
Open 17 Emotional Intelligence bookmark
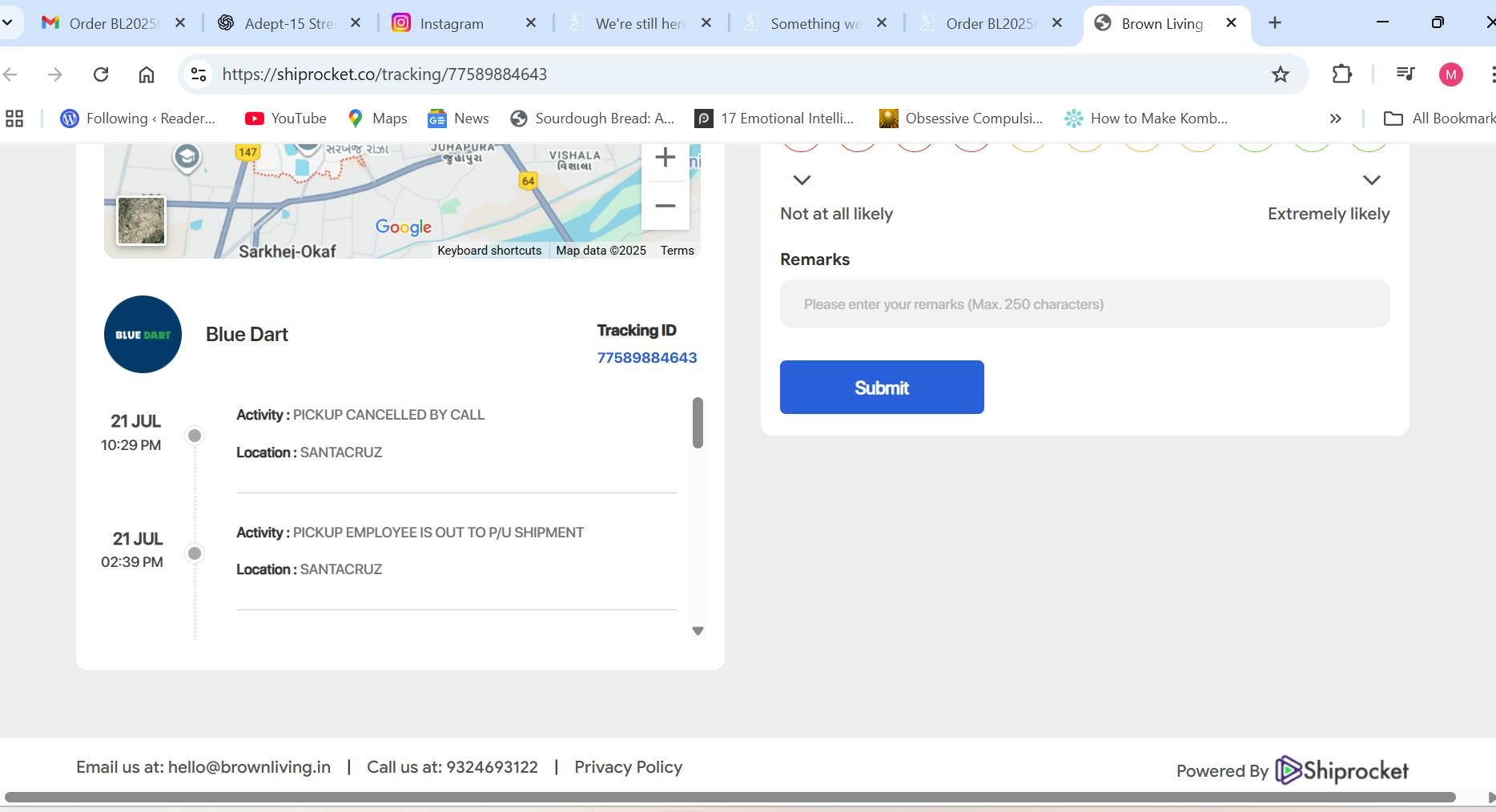[x=774, y=119]
